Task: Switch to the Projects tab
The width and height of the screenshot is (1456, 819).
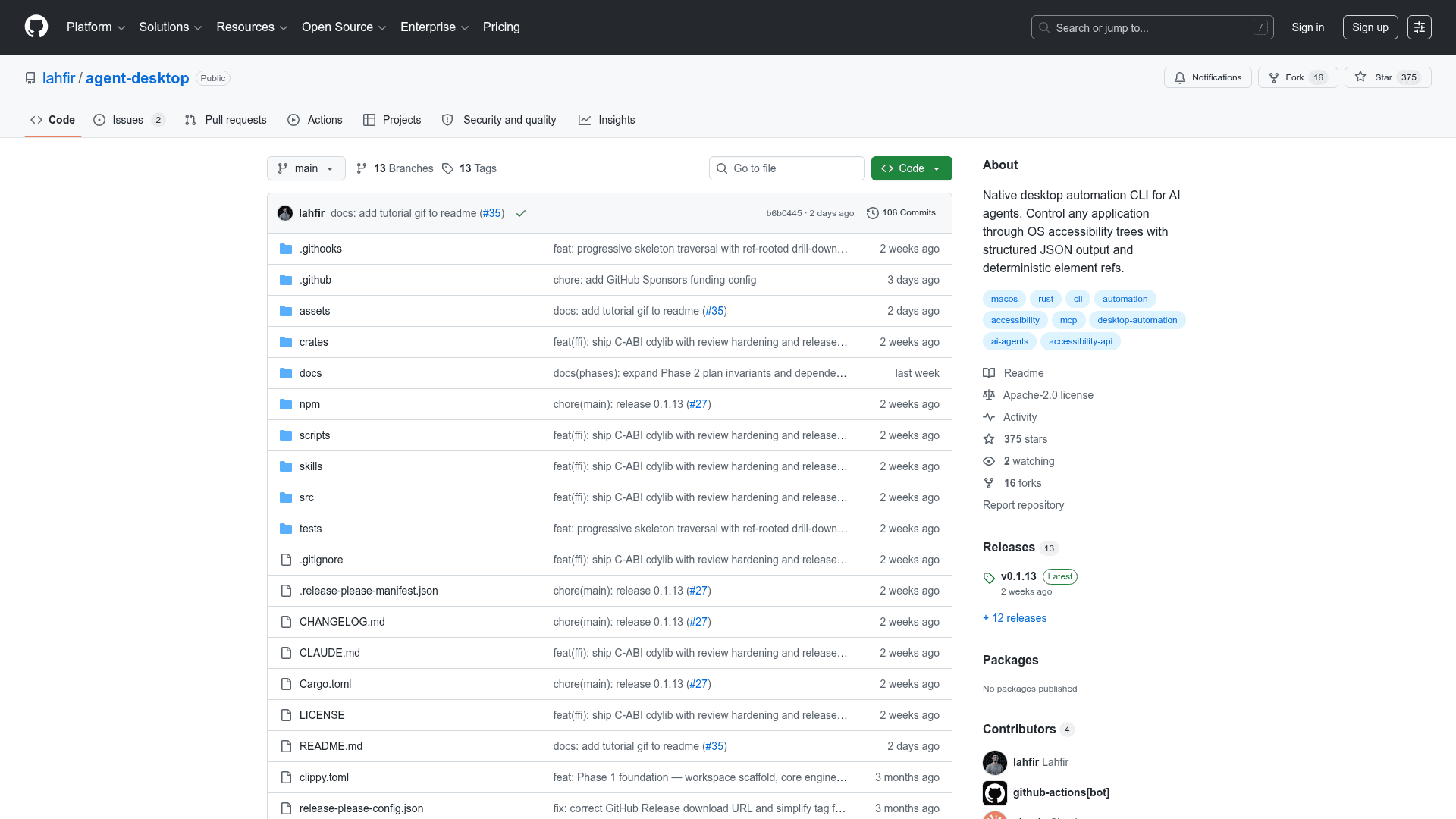Action: point(392,120)
